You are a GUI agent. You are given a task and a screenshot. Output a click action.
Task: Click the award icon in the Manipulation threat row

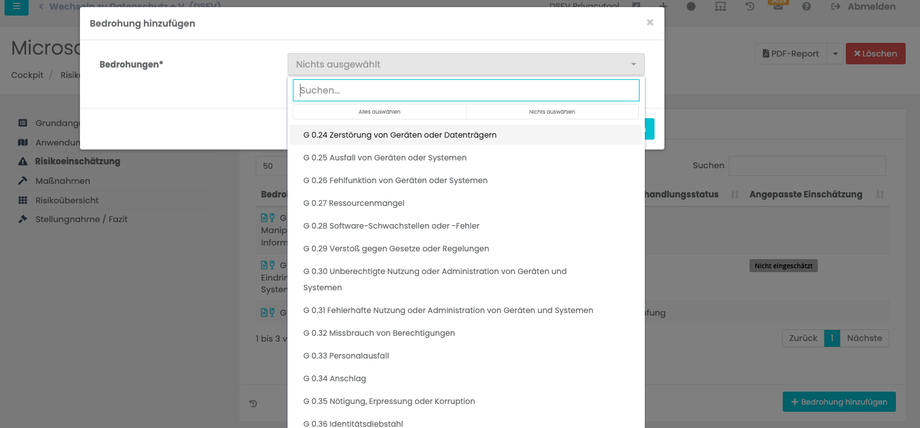tap(272, 218)
